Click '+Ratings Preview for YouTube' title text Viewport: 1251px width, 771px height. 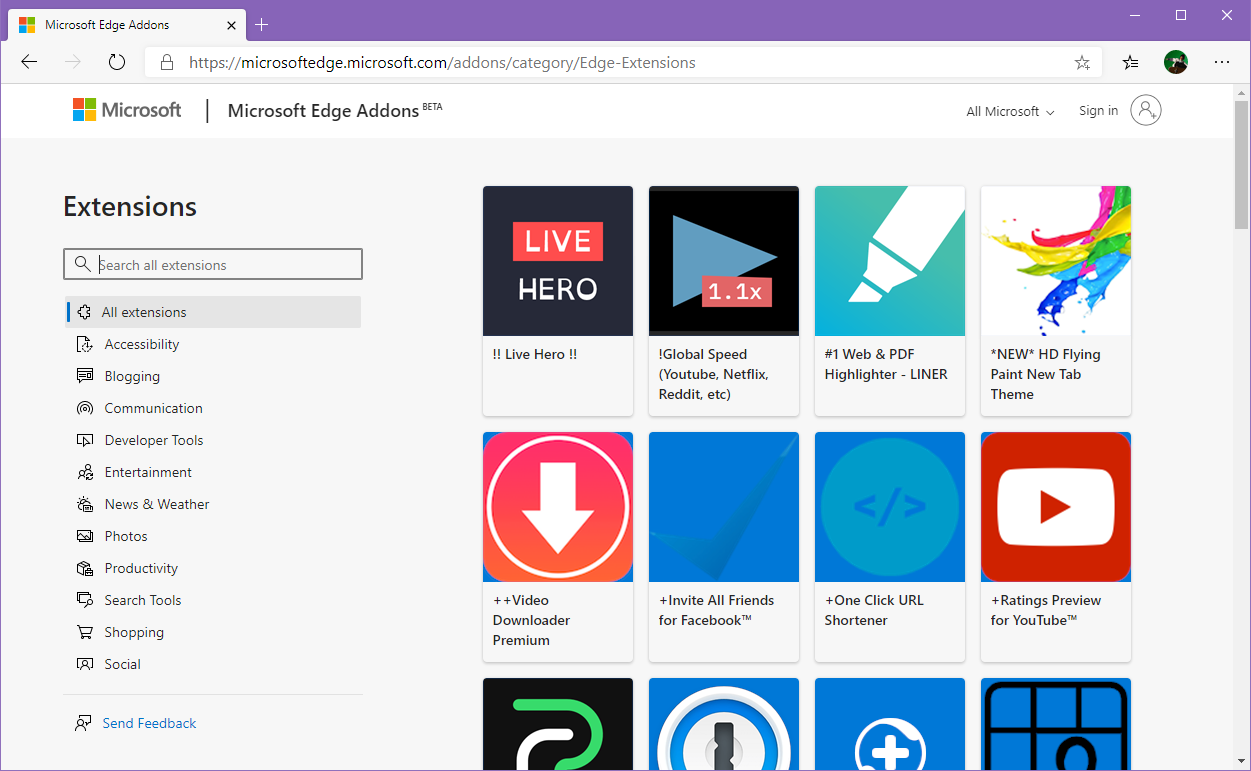[1046, 610]
